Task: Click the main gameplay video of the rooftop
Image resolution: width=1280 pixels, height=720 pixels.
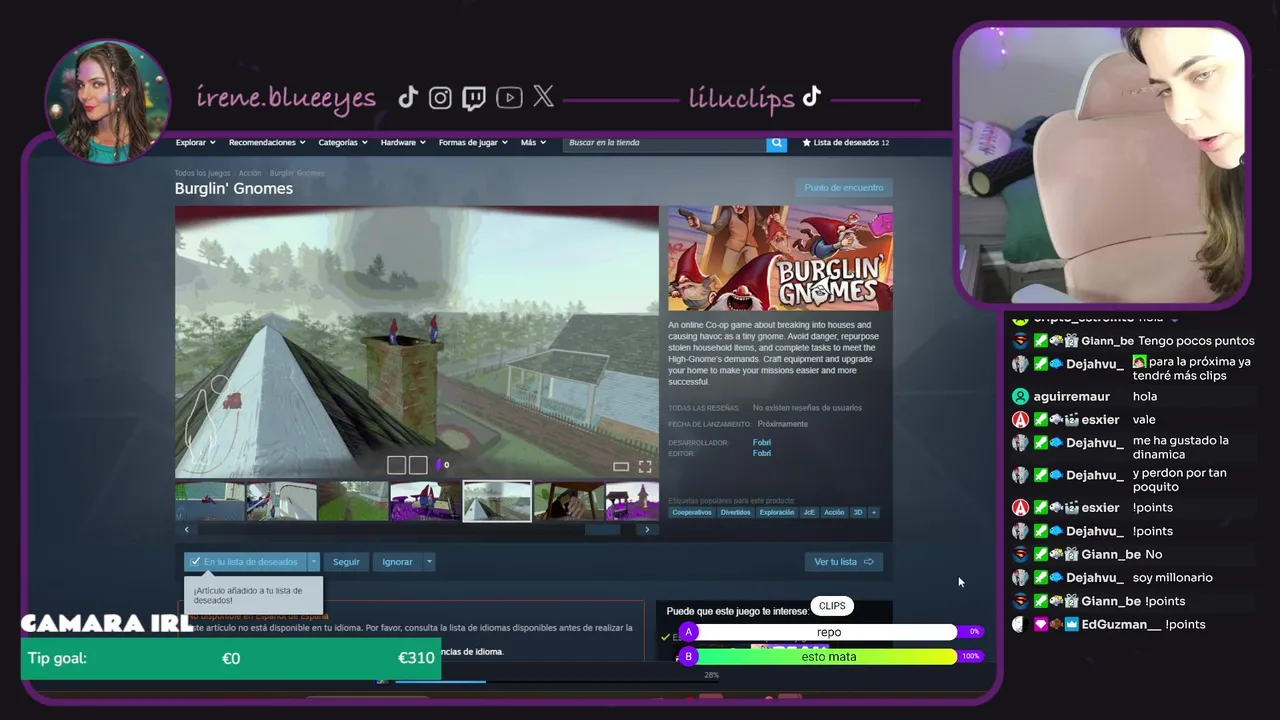Action: (417, 342)
